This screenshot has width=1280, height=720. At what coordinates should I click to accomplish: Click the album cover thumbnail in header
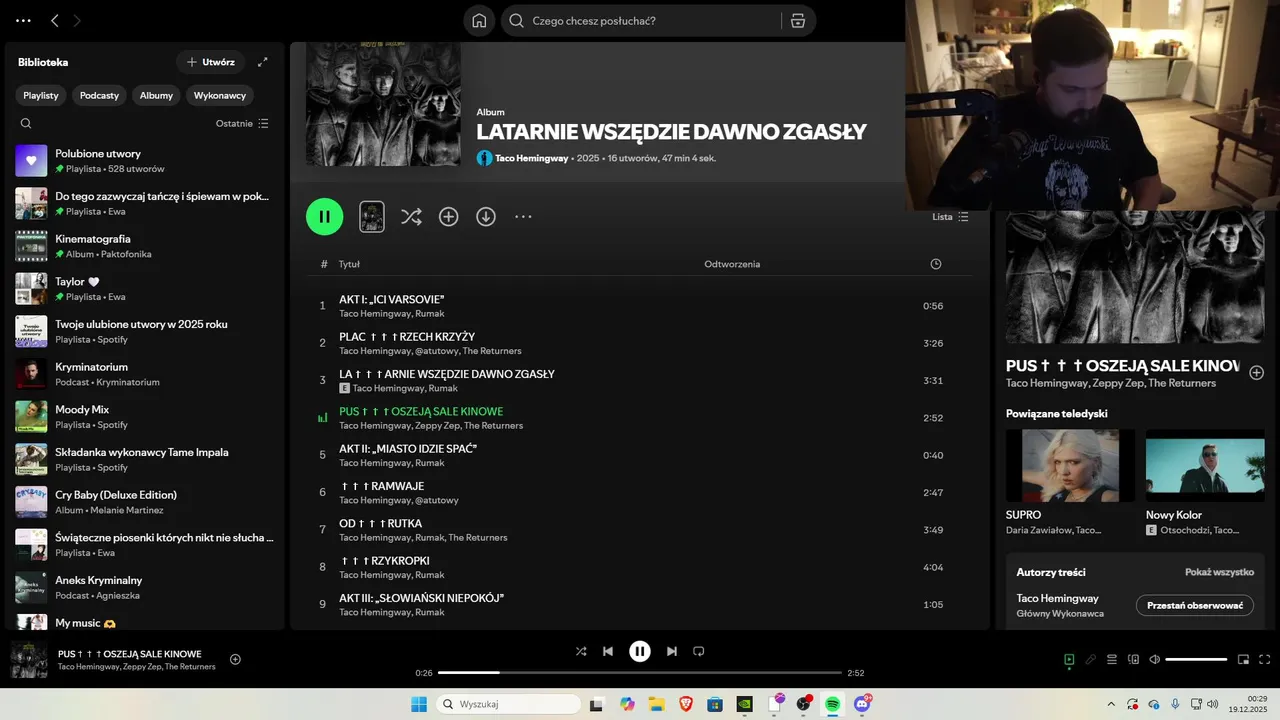383,104
